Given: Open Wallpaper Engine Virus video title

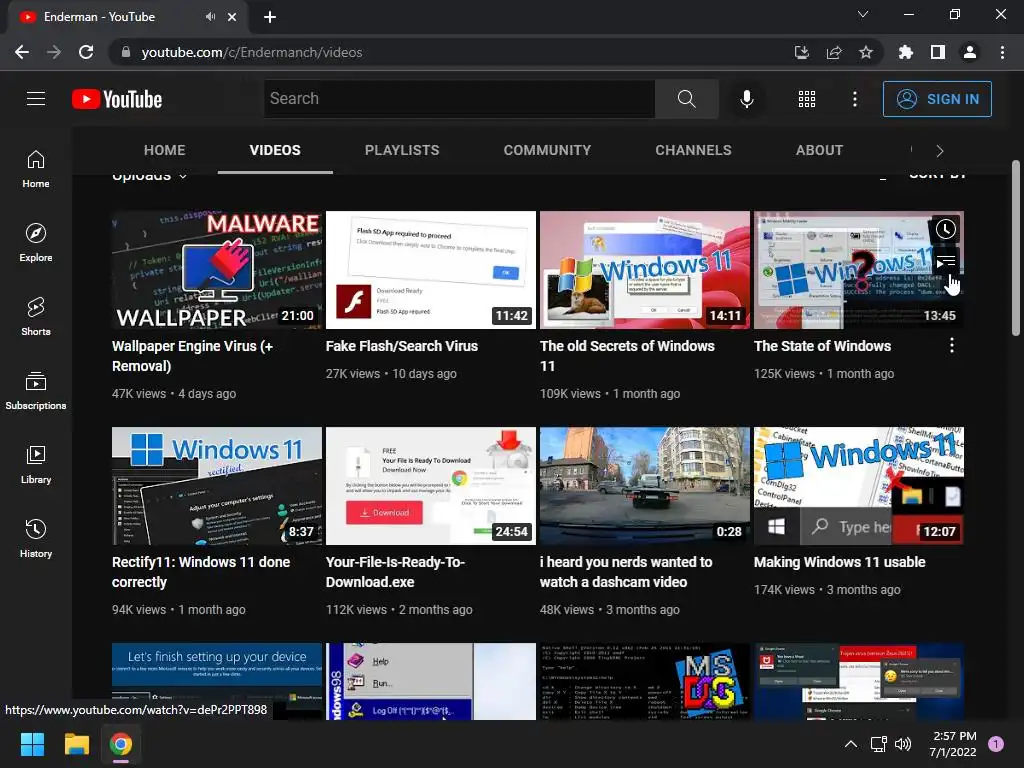Looking at the screenshot, I should [193, 356].
